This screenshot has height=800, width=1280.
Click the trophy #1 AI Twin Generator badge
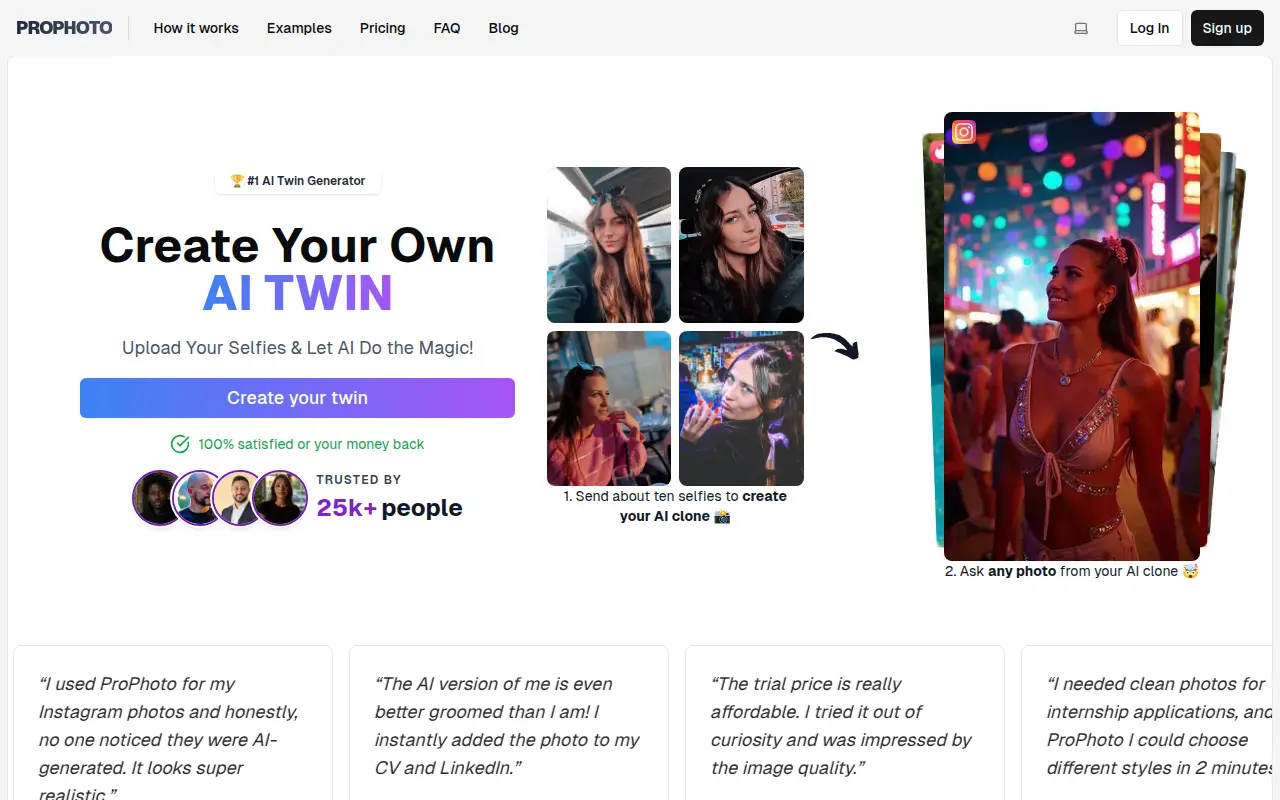(x=298, y=181)
